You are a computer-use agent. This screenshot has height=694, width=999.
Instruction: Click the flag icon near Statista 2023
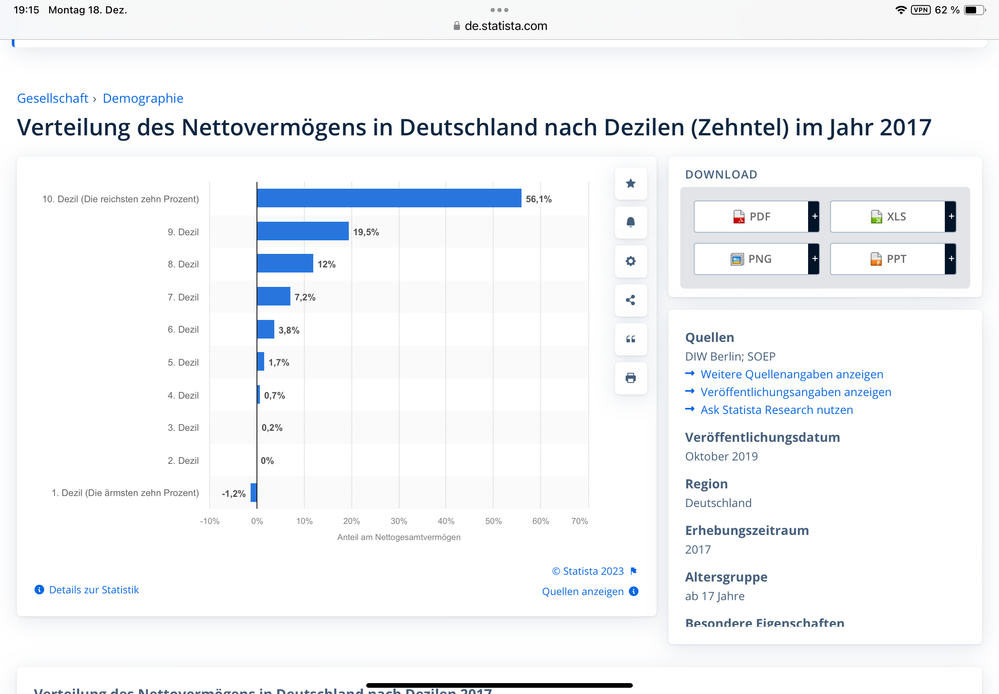[633, 571]
